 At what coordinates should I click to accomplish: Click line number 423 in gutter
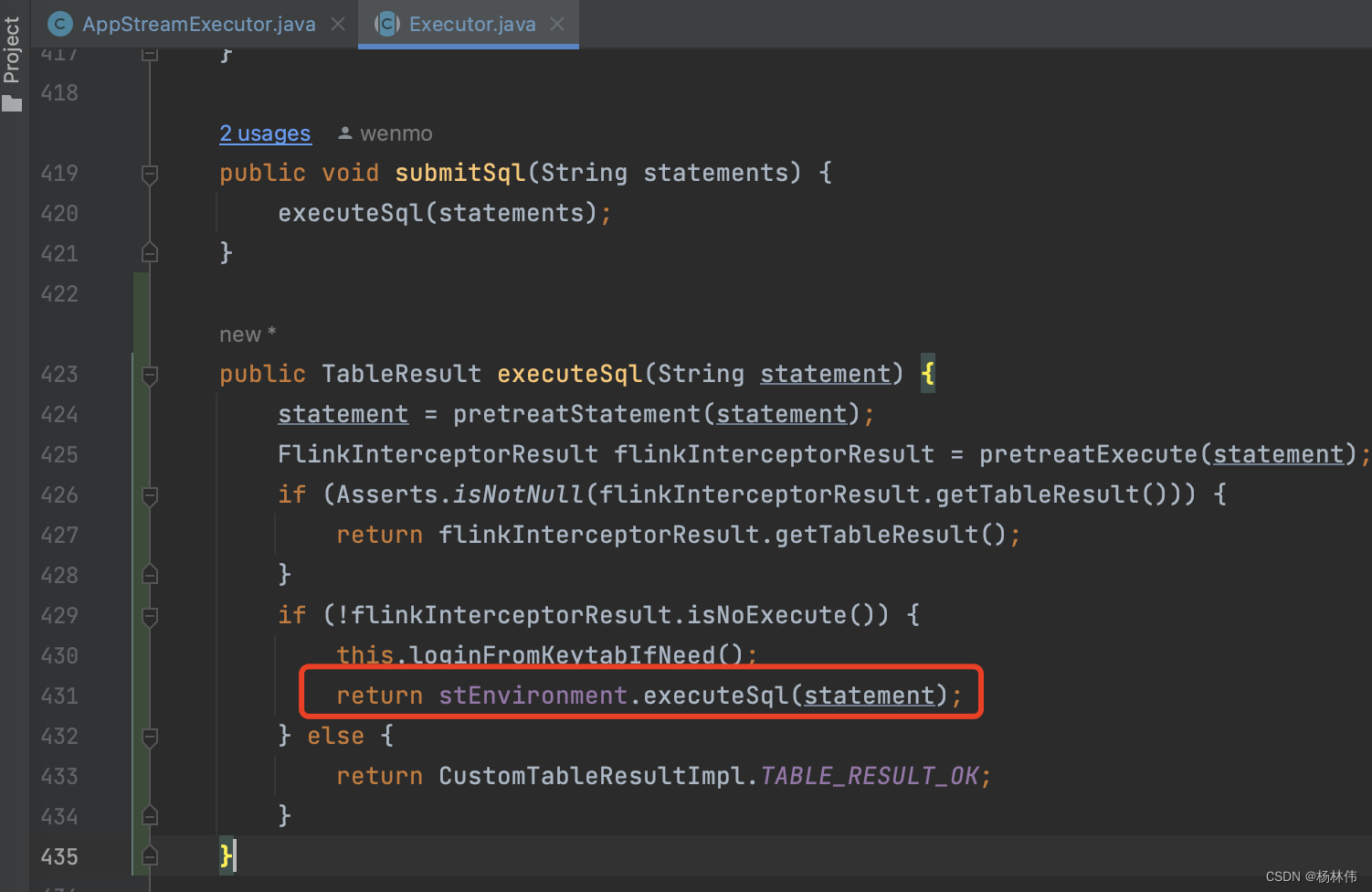point(59,375)
